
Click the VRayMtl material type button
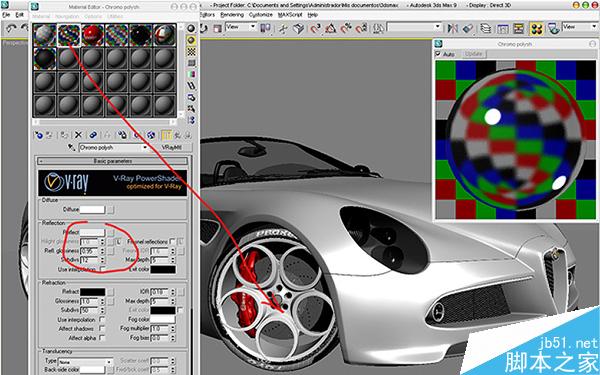(x=171, y=147)
